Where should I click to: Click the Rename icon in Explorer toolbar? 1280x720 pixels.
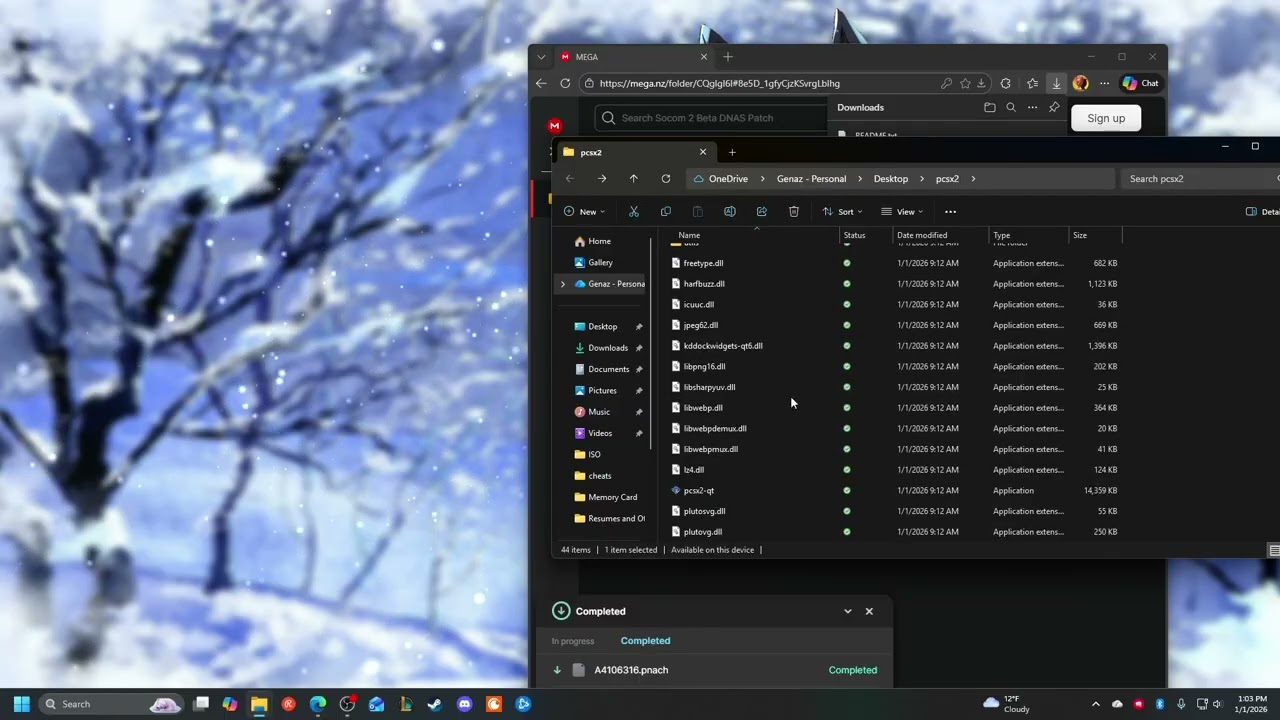pos(730,212)
